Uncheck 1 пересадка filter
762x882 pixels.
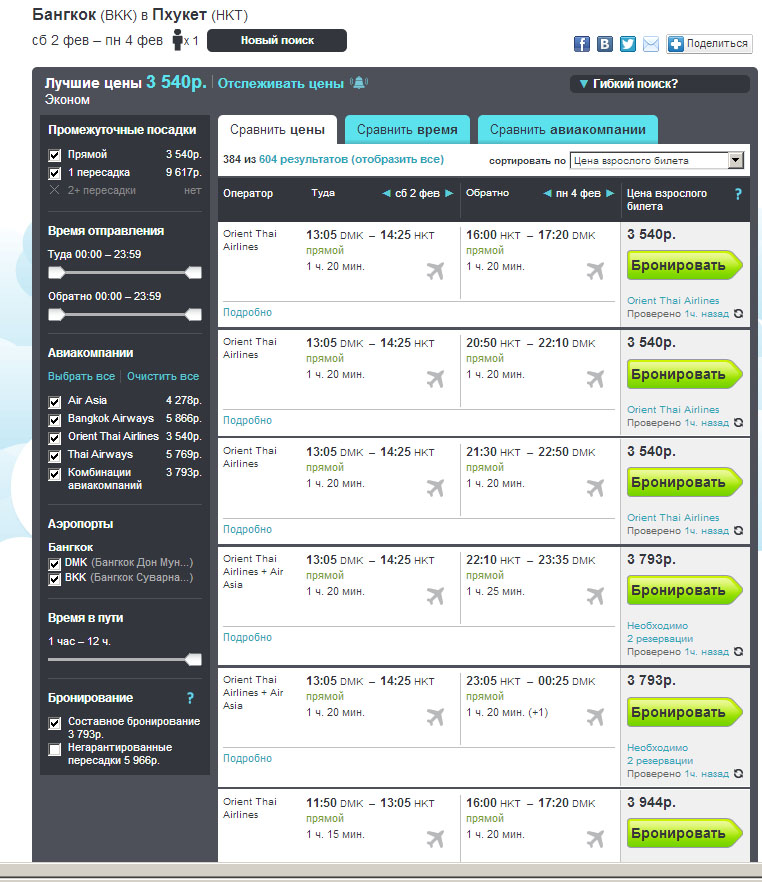55,173
